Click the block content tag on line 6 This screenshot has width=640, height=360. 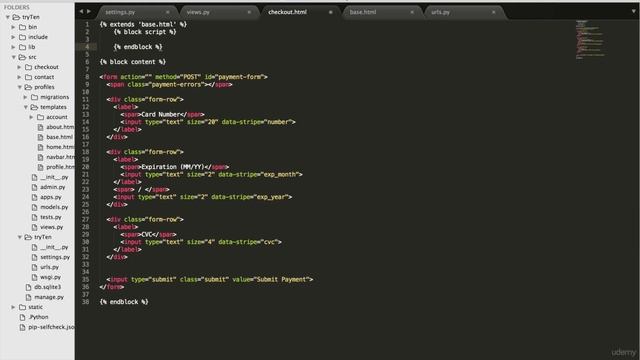(x=133, y=62)
